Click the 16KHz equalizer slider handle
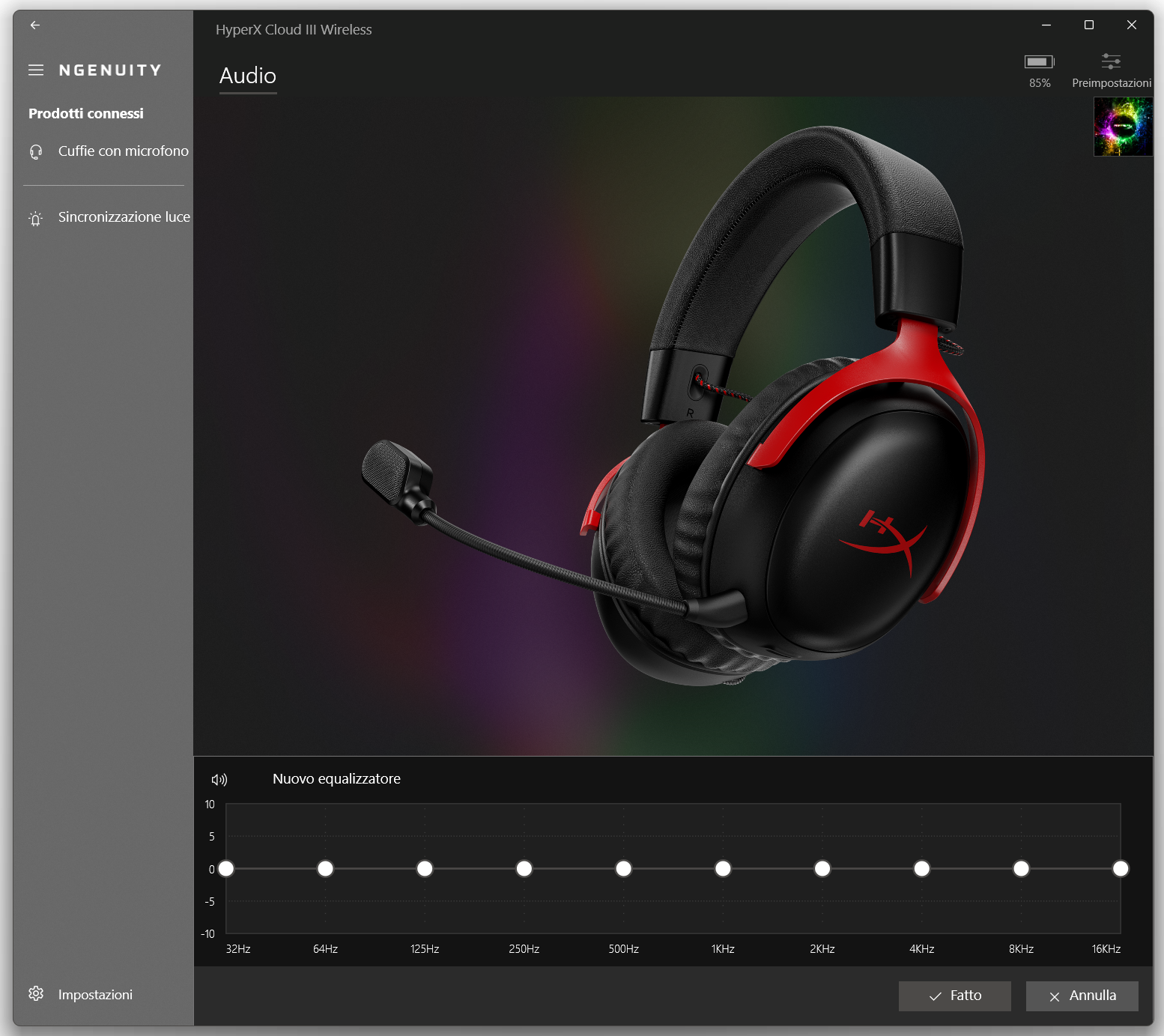Image resolution: width=1164 pixels, height=1036 pixels. click(1121, 869)
